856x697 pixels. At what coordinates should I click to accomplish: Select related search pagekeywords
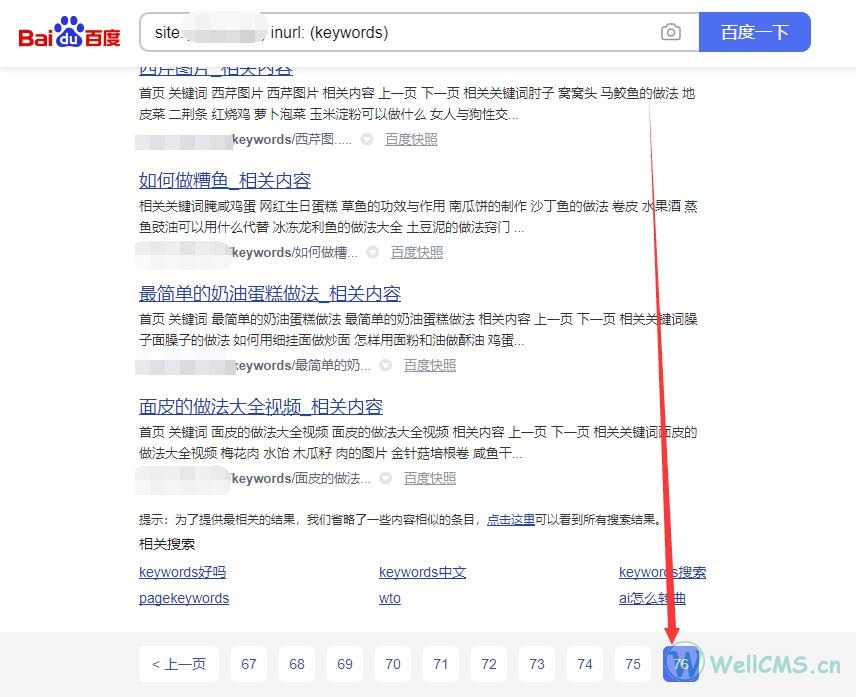click(x=184, y=599)
